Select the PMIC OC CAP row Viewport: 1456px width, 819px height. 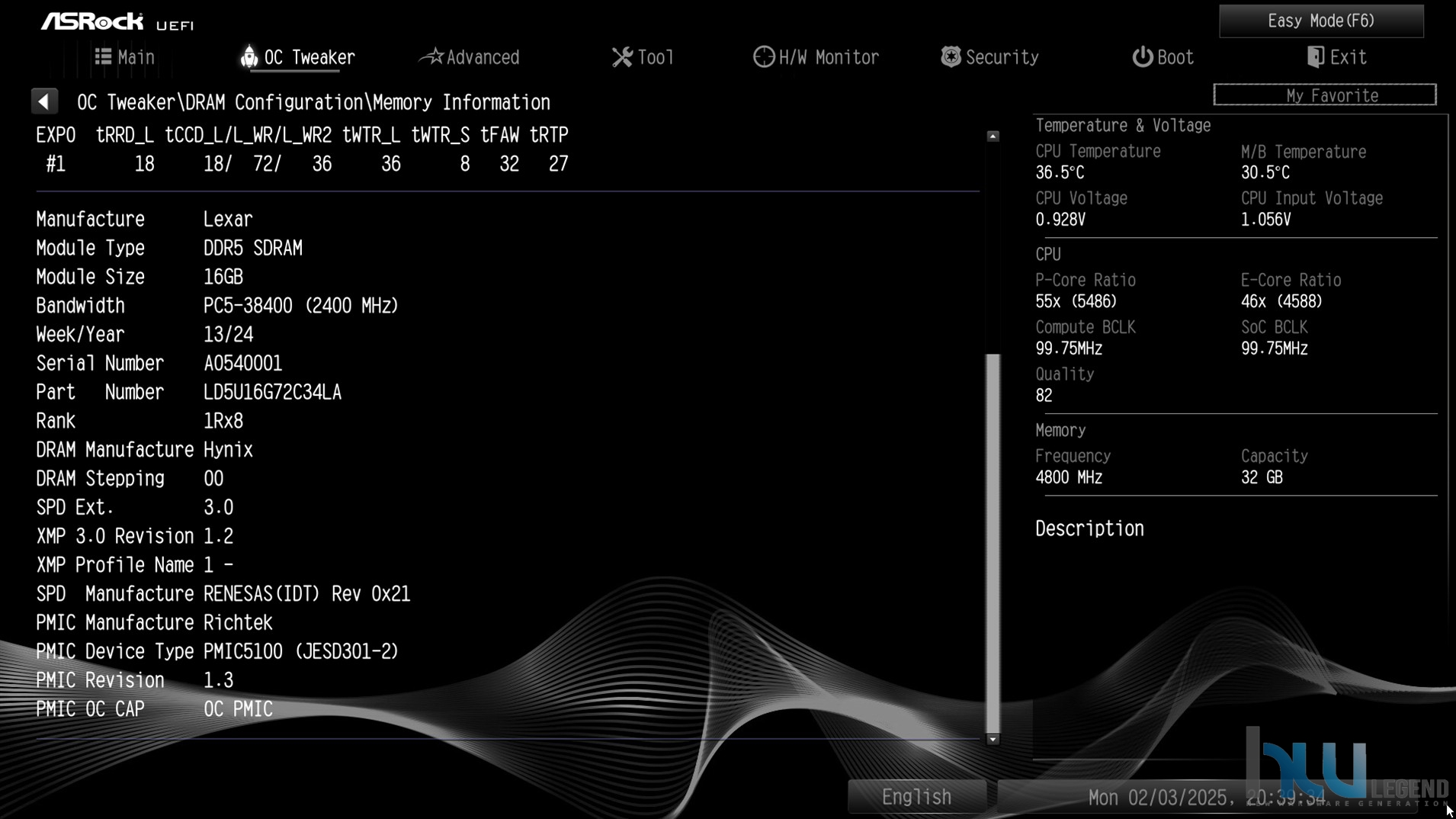coord(154,710)
